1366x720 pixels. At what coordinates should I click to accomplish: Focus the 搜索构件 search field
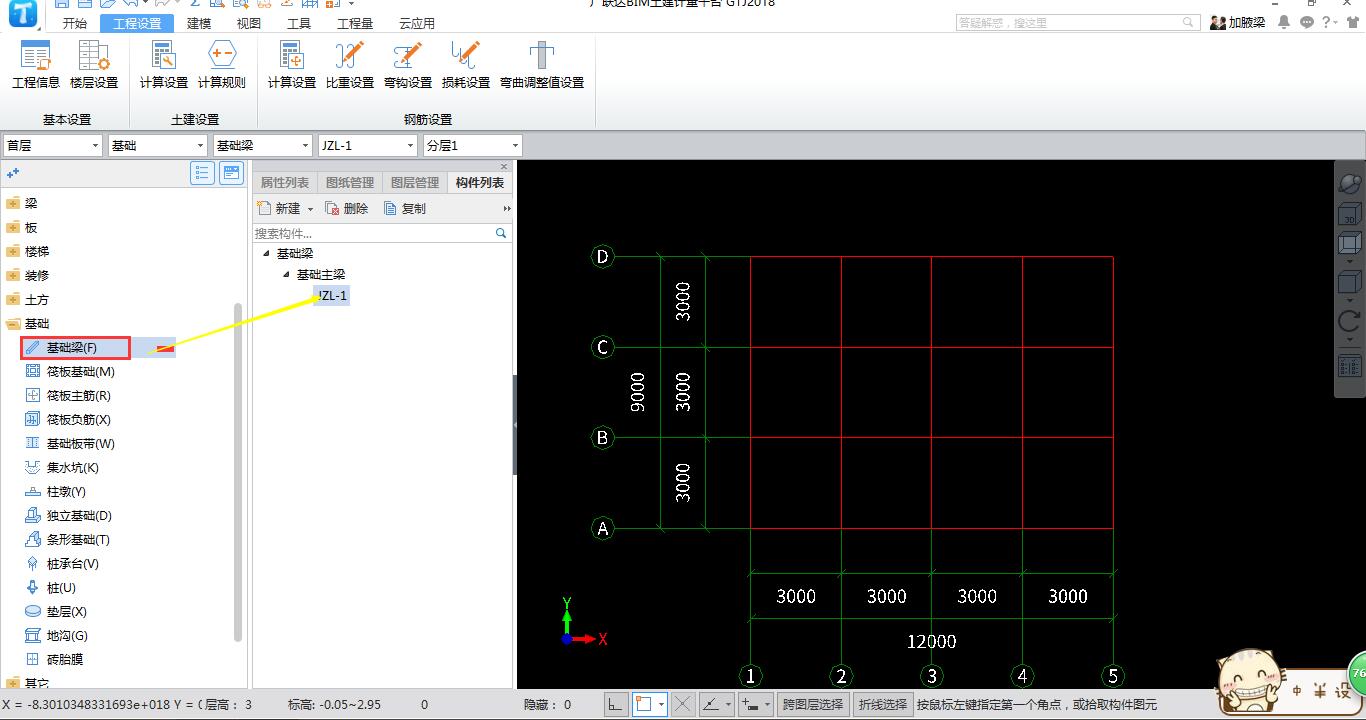382,233
